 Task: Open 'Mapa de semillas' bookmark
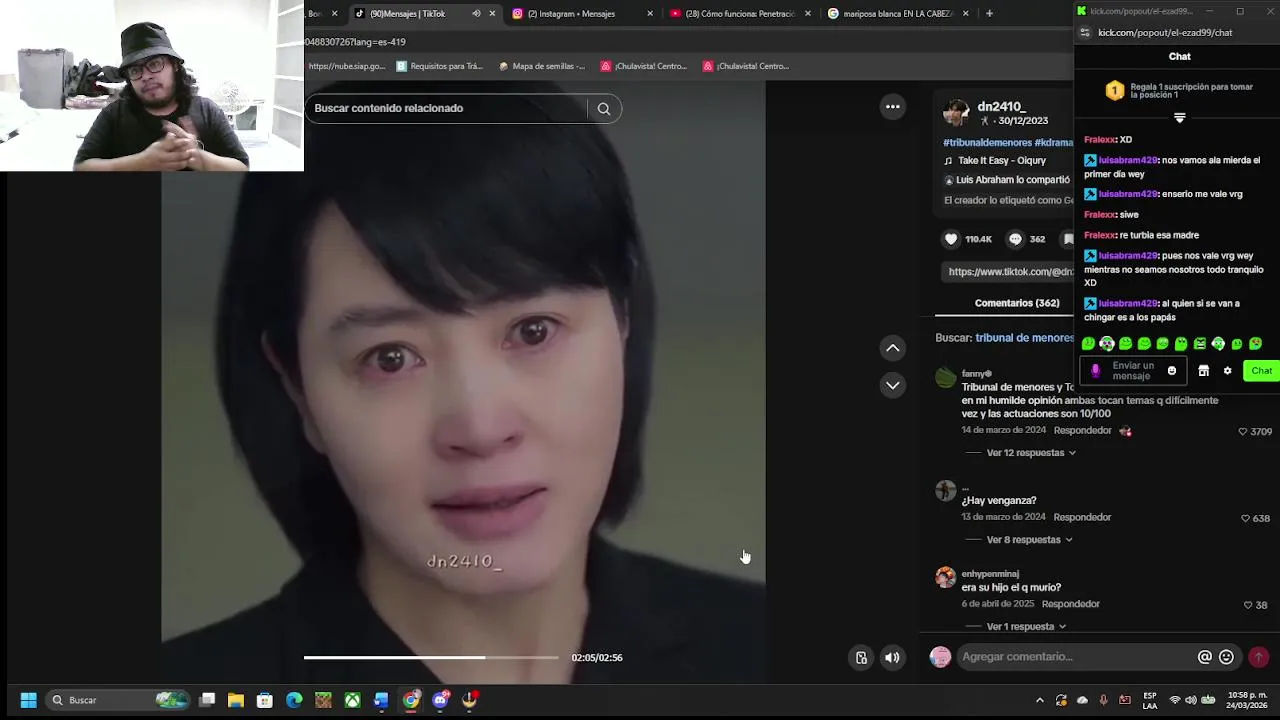point(541,66)
